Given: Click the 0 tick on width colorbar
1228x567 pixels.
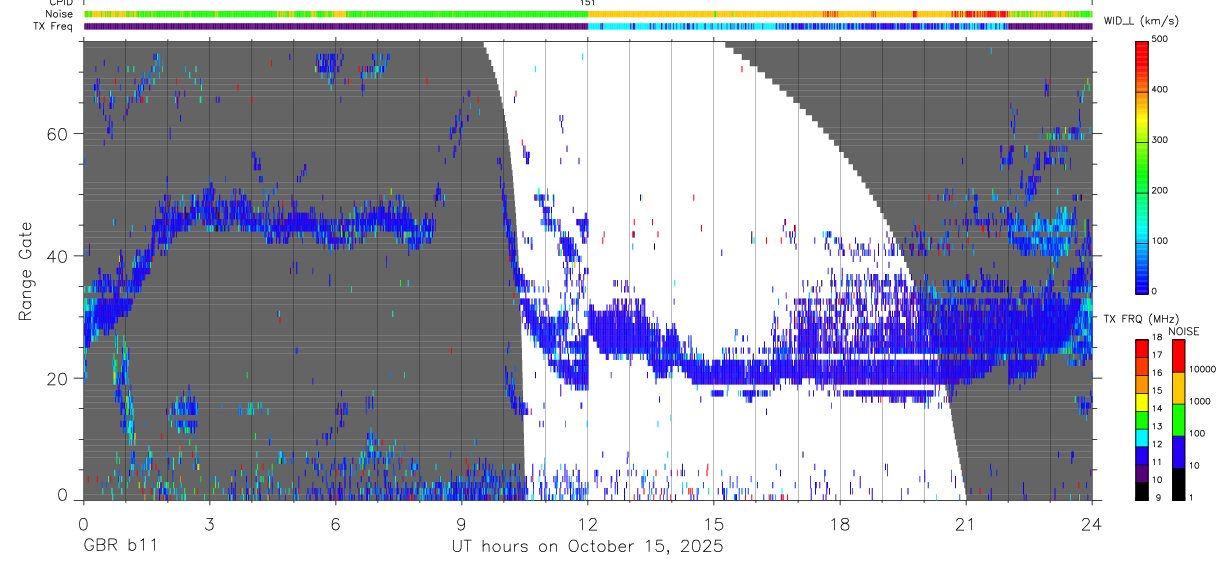Looking at the screenshot, I should pos(1155,291).
